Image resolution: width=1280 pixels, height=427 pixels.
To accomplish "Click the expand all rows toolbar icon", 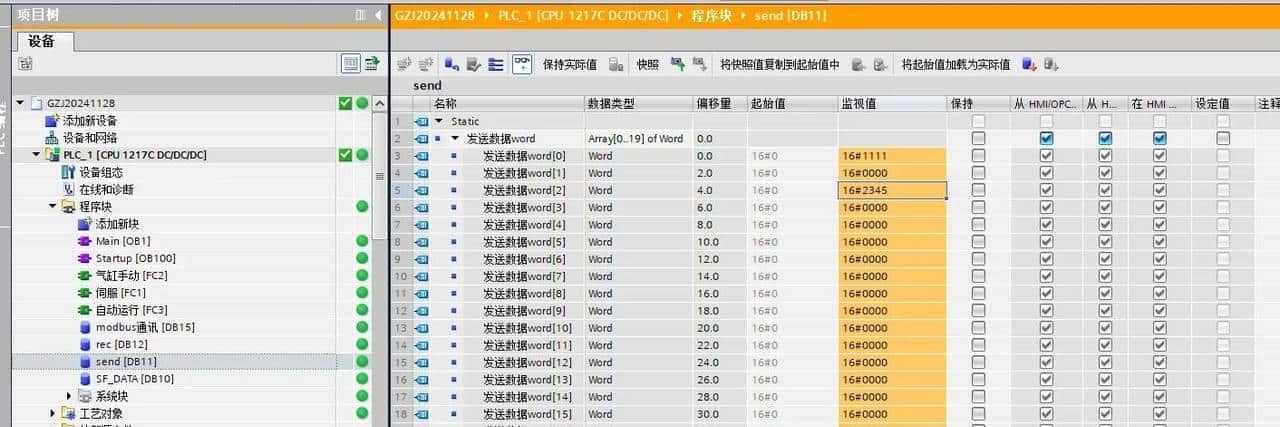I will 496,64.
